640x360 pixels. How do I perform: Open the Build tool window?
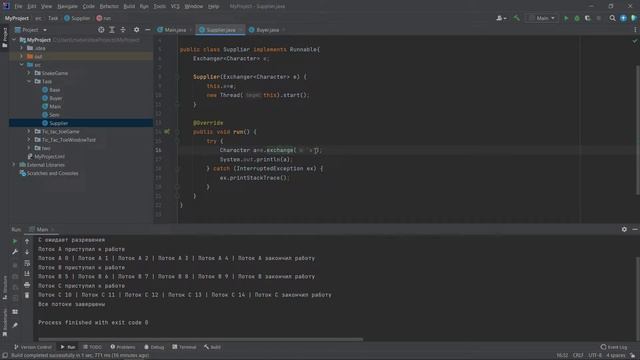tap(212, 347)
